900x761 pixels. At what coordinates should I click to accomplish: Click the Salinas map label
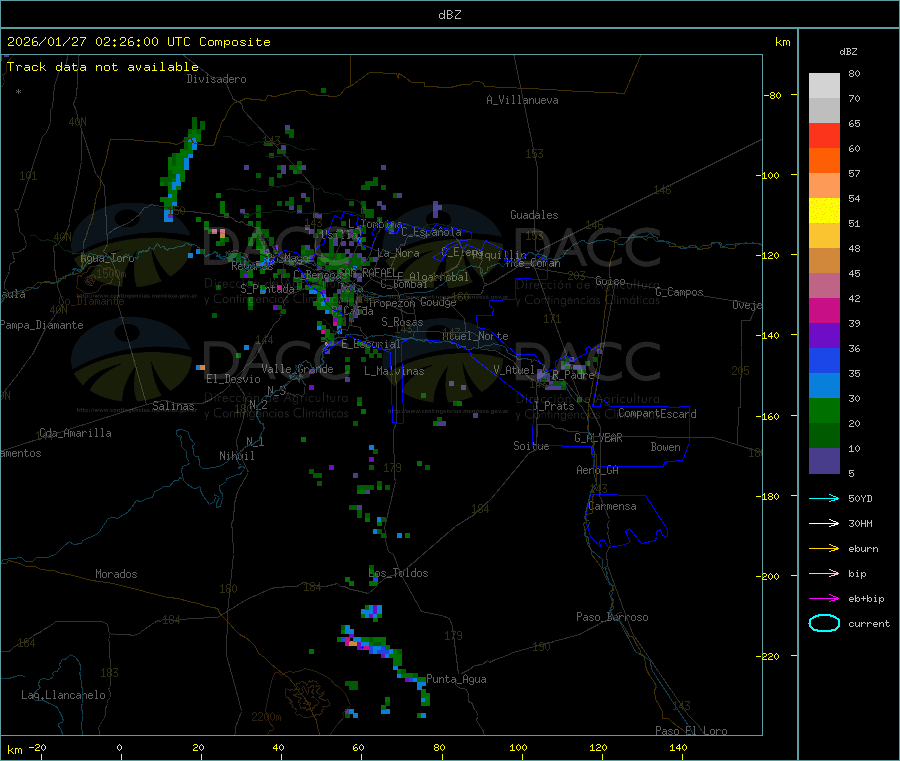(173, 406)
